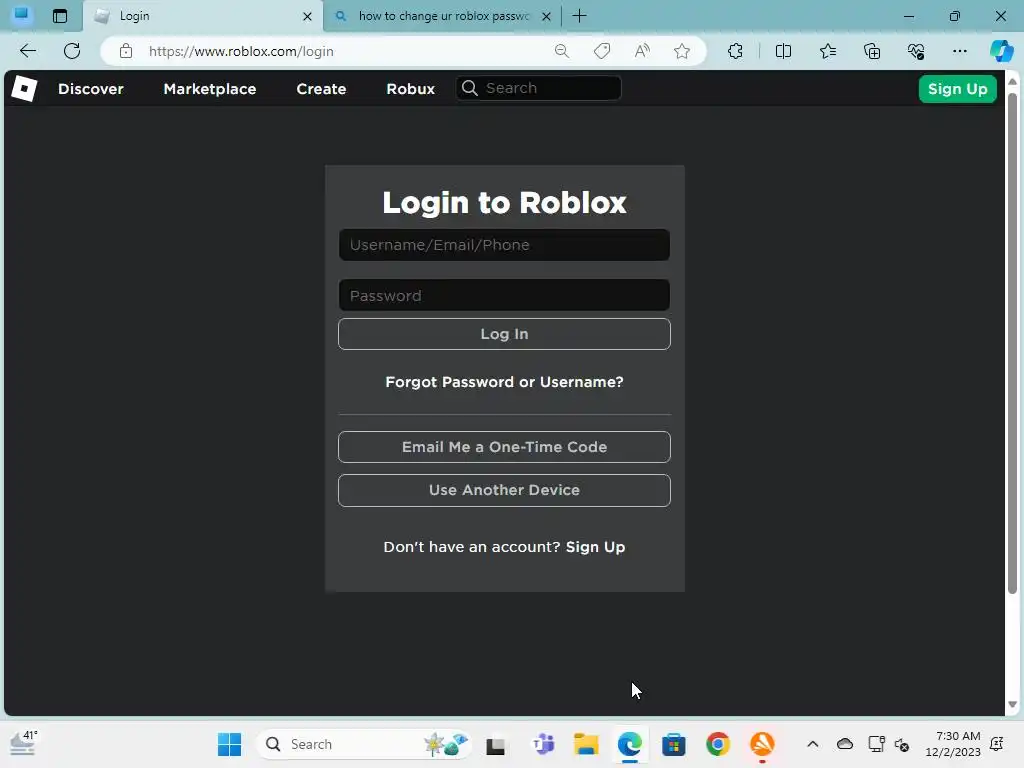Go back with browser back arrow
This screenshot has height=768, width=1024.
[27, 51]
